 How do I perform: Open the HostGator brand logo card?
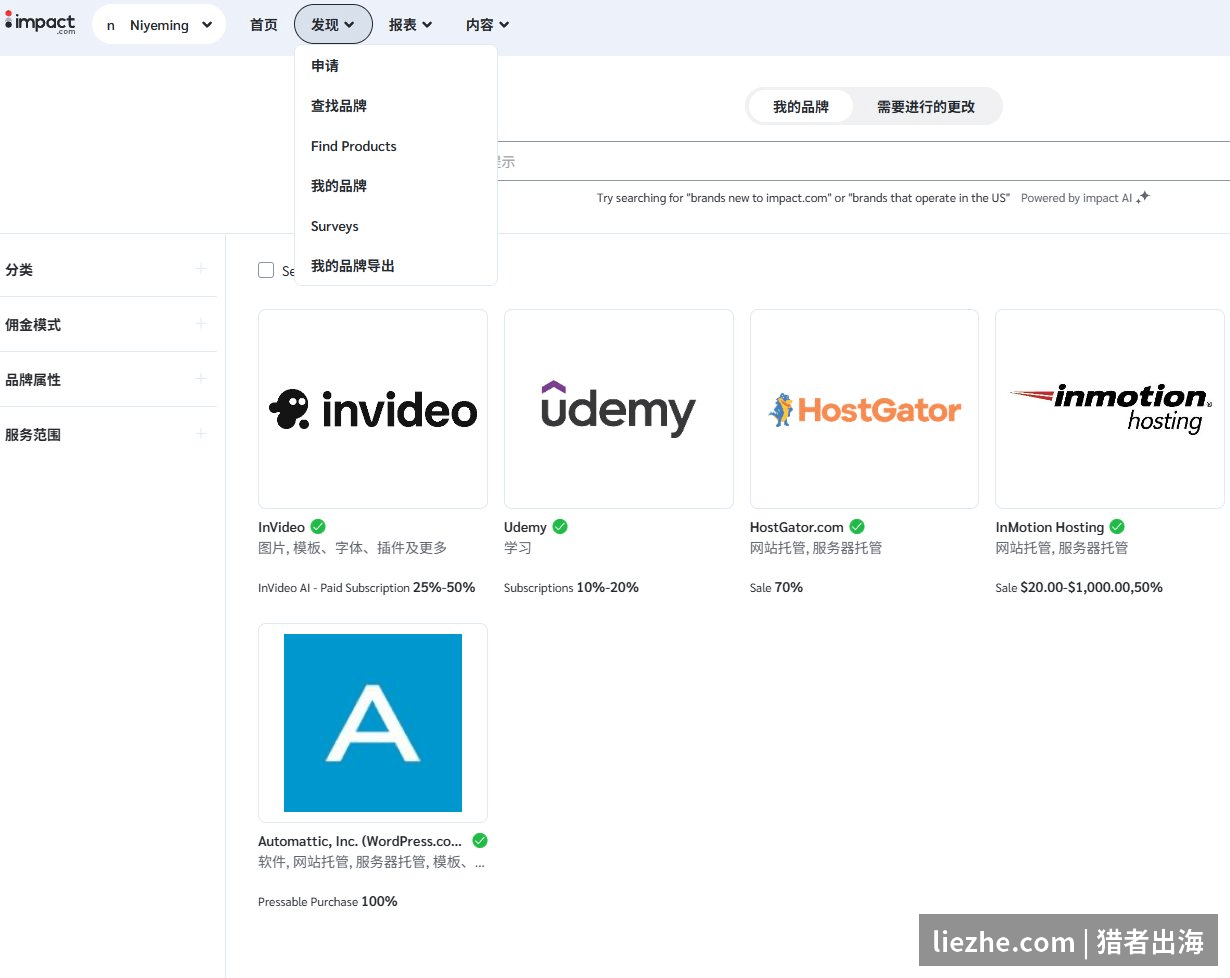[864, 409]
